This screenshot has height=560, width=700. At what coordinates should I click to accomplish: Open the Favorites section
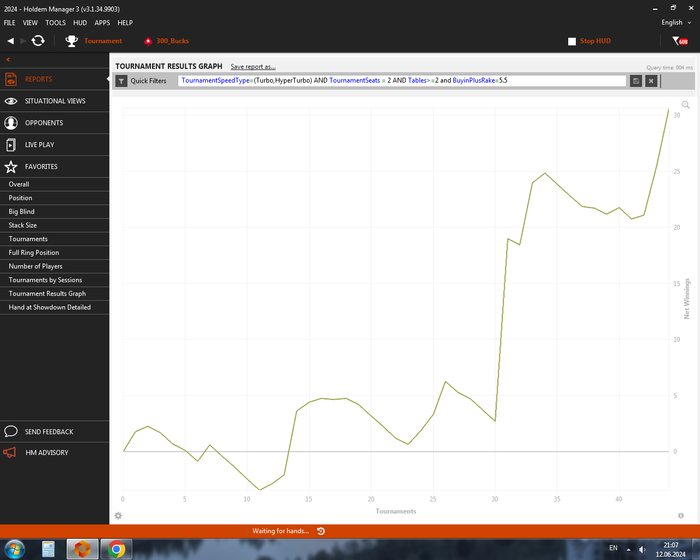coord(54,167)
